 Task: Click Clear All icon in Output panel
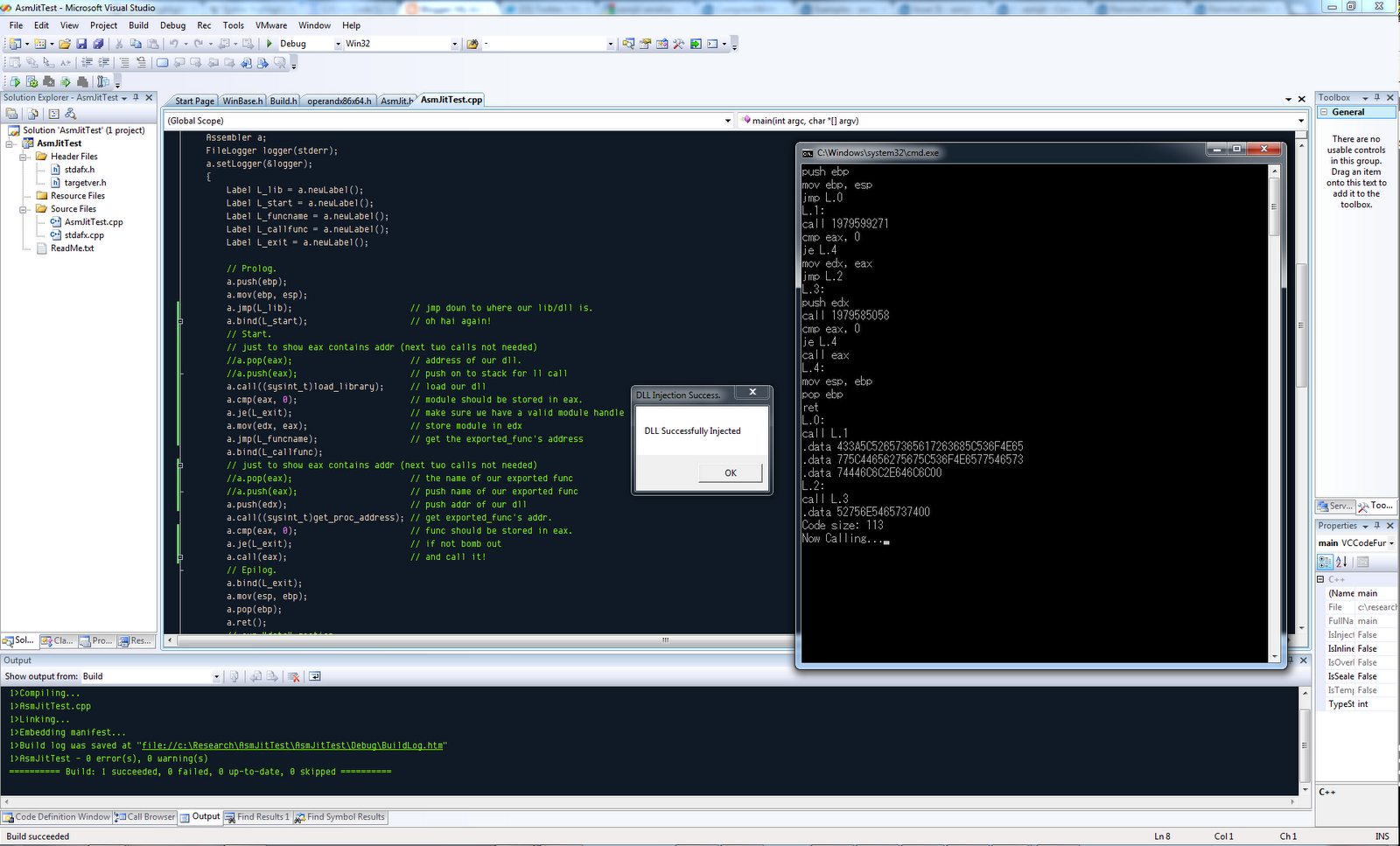pyautogui.click(x=294, y=676)
